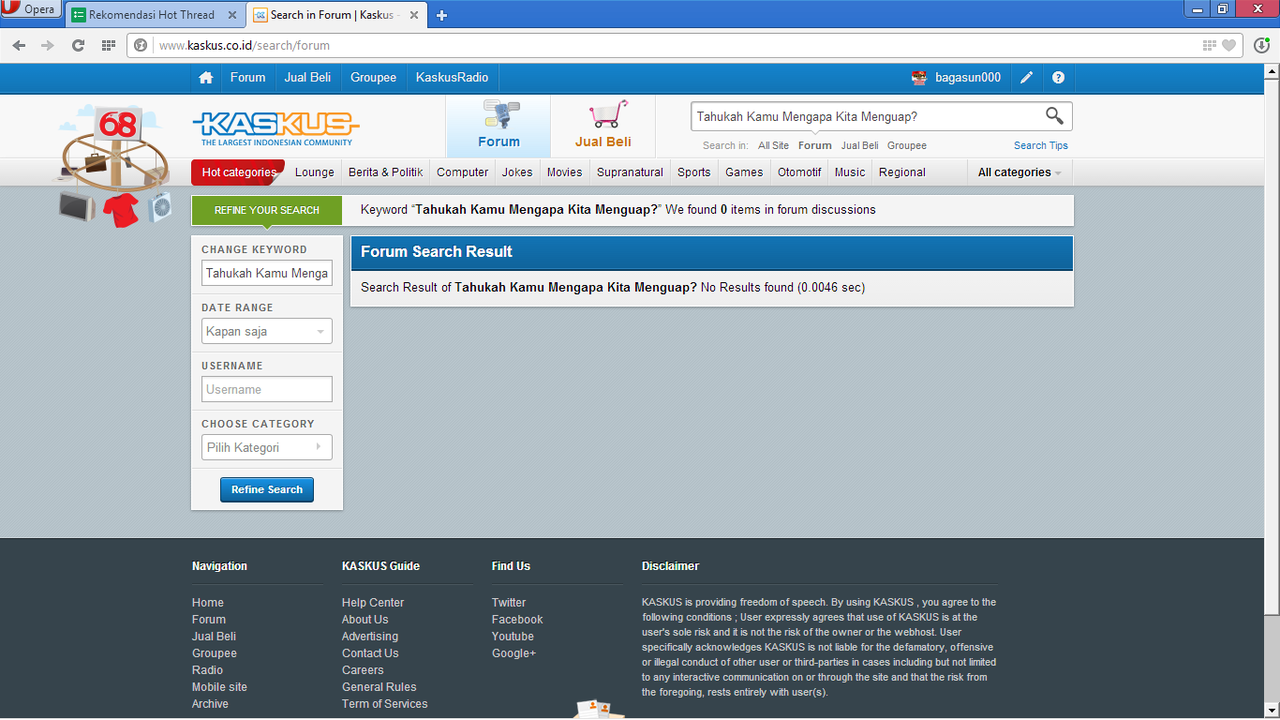The height and width of the screenshot is (720, 1280).
Task: Open the Twitter footer link
Action: pyautogui.click(x=508, y=603)
